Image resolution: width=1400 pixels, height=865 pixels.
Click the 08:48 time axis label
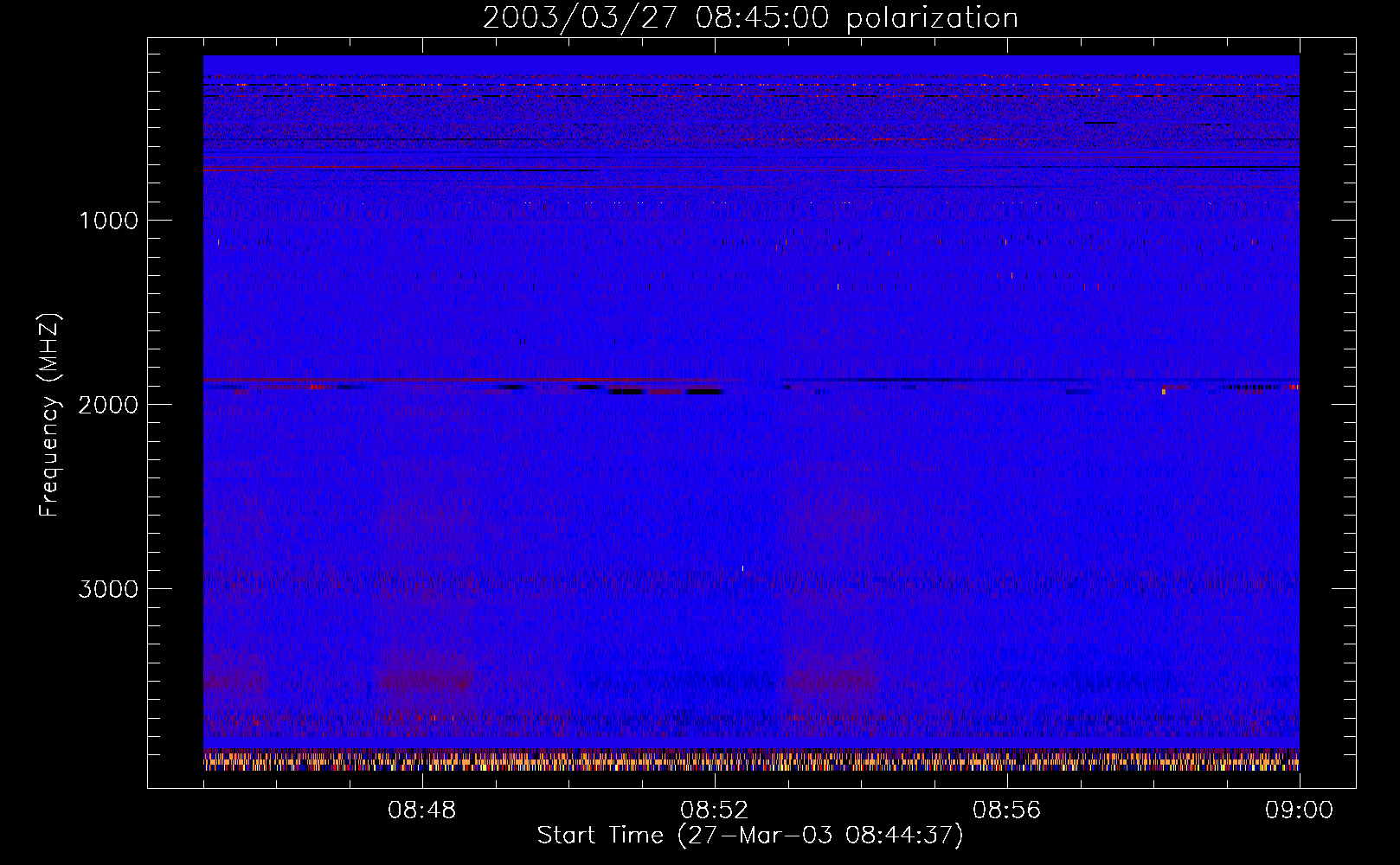(422, 811)
